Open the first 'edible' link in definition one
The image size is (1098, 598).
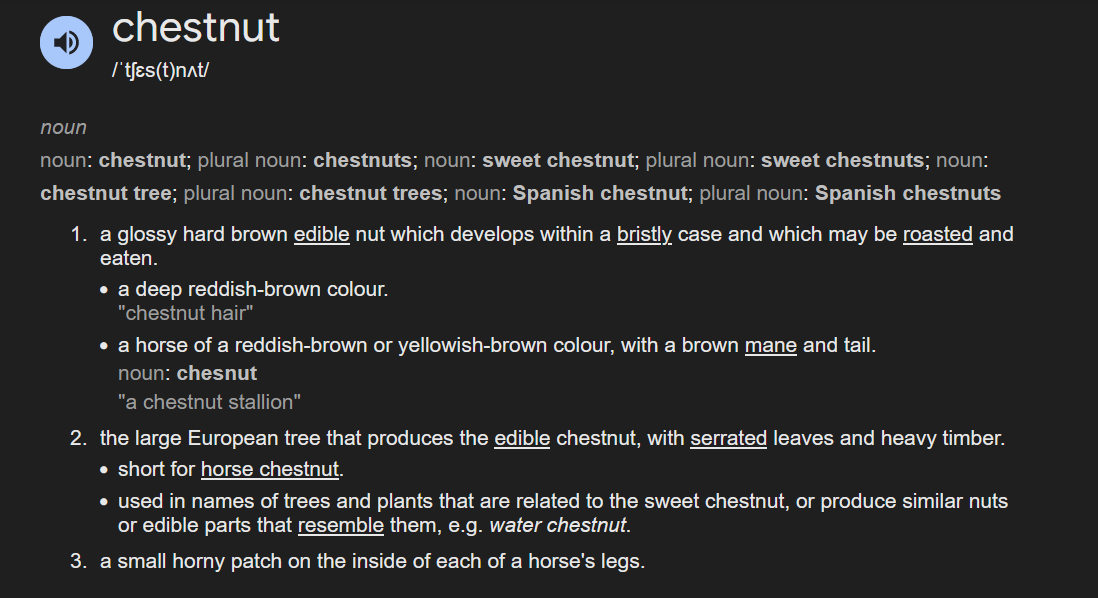coord(321,234)
